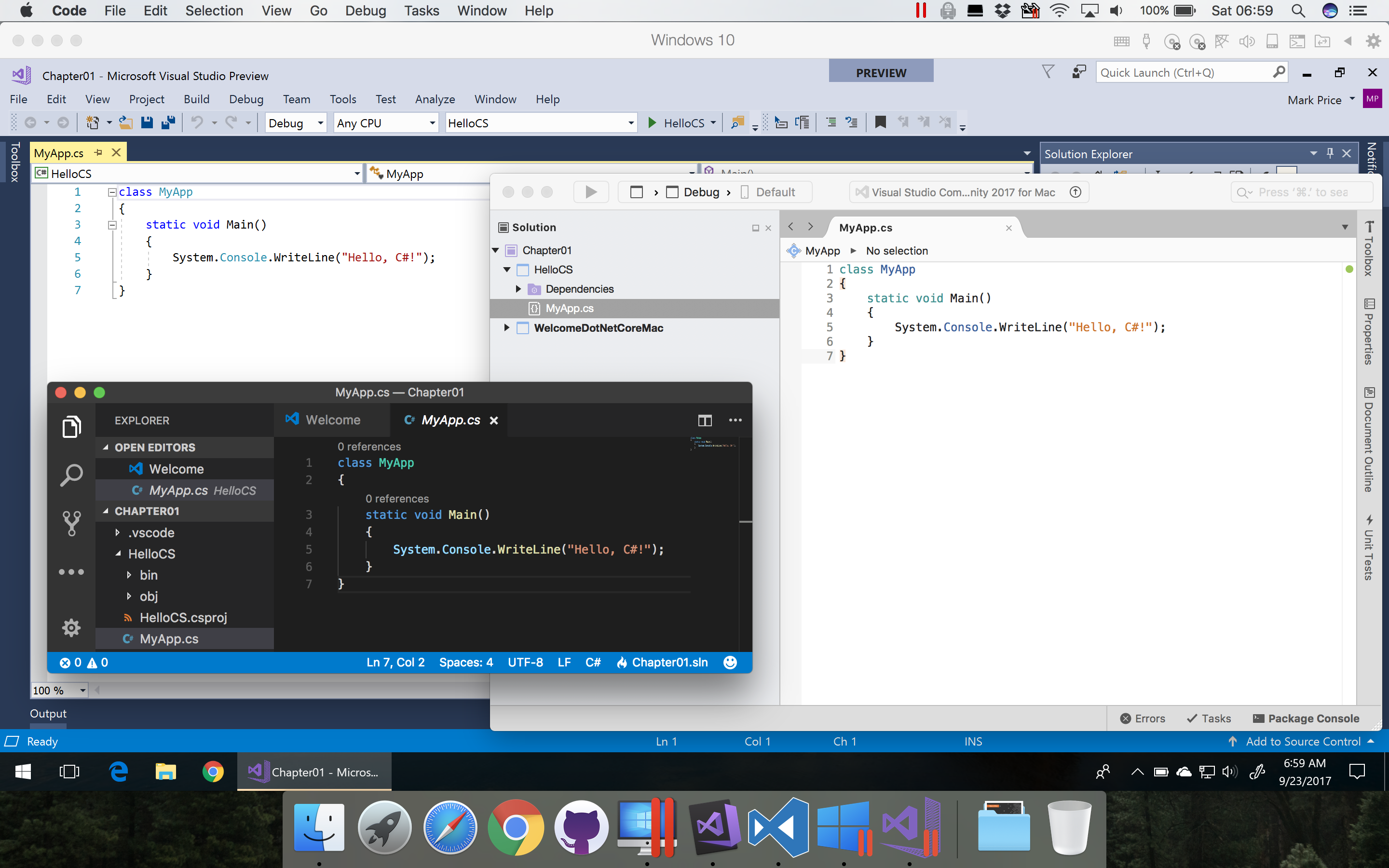Expand the Dependencies node

(x=518, y=289)
